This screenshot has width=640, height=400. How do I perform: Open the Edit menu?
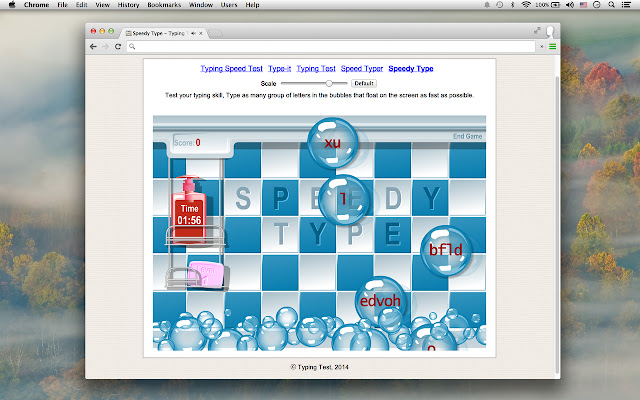[82, 5]
